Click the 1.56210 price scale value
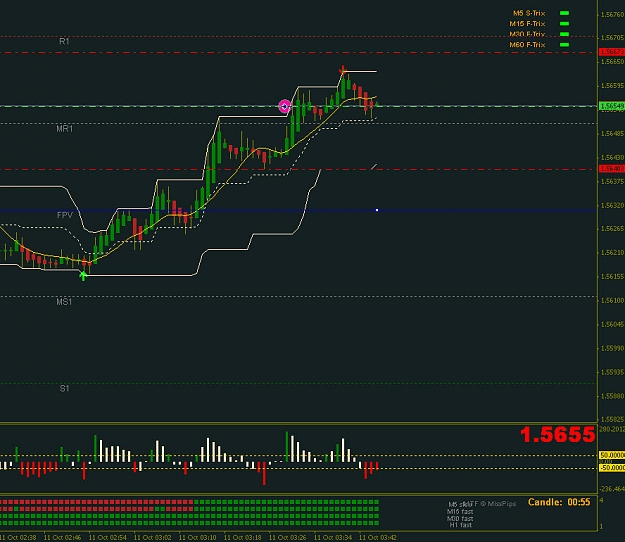The image size is (625, 542). coord(612,253)
